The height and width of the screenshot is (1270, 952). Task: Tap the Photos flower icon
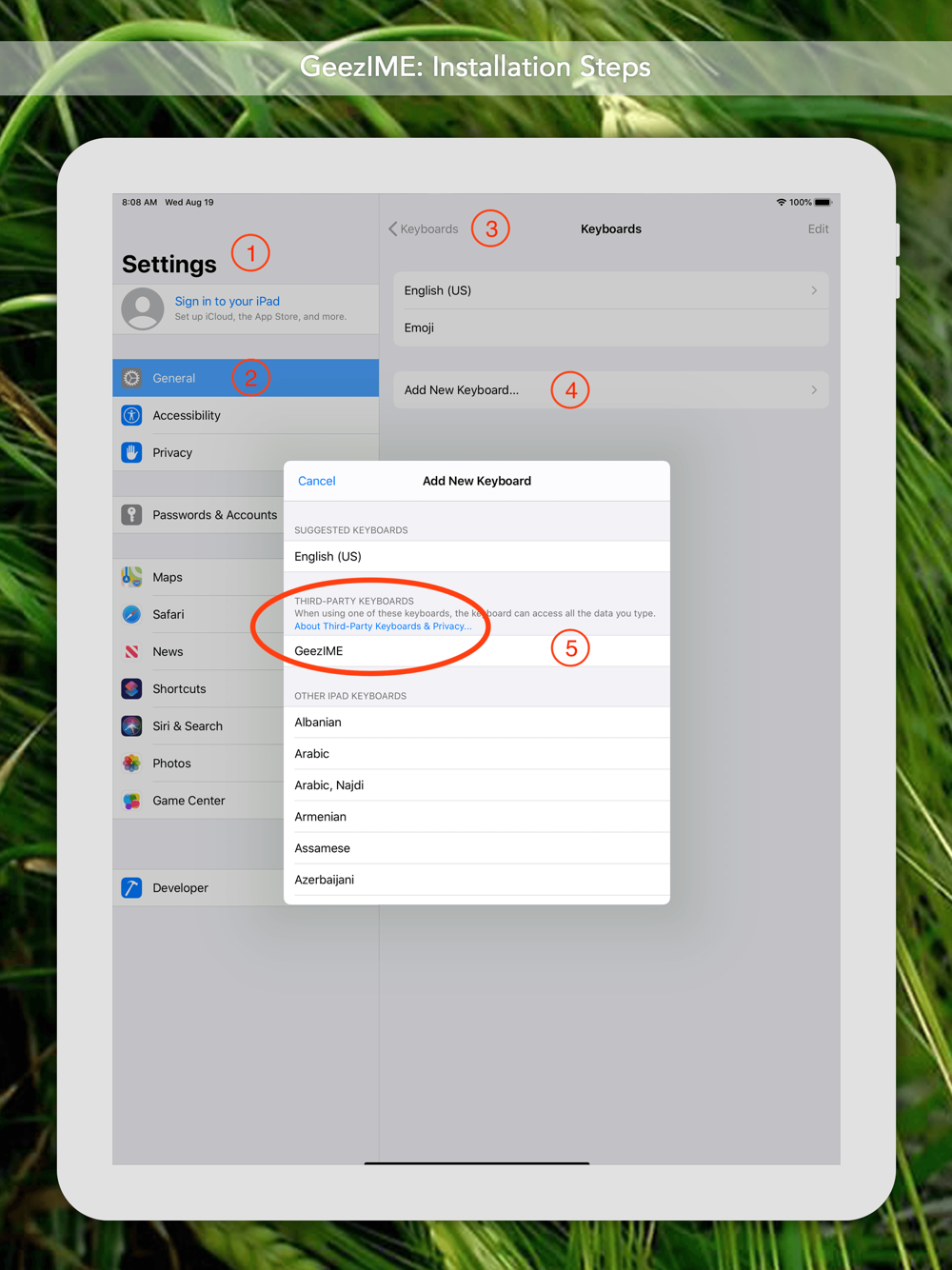click(x=132, y=764)
